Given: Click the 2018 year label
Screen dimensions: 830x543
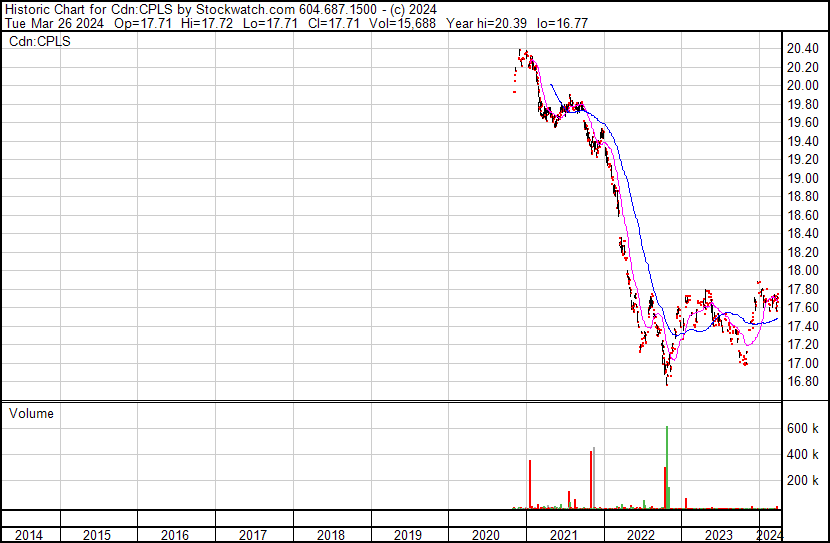Looking at the screenshot, I should [330, 535].
